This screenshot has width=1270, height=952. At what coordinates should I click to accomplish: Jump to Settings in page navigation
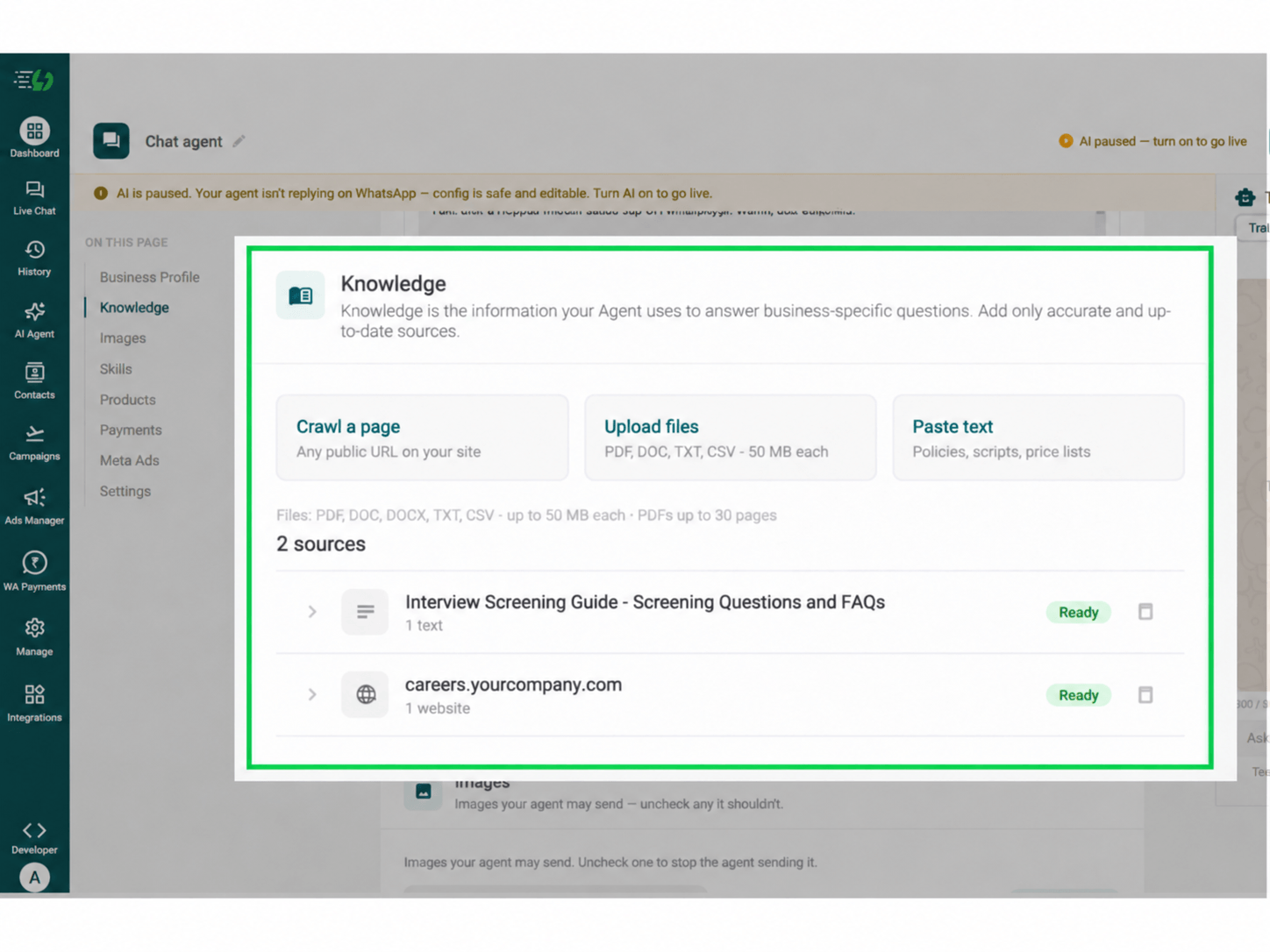(125, 491)
